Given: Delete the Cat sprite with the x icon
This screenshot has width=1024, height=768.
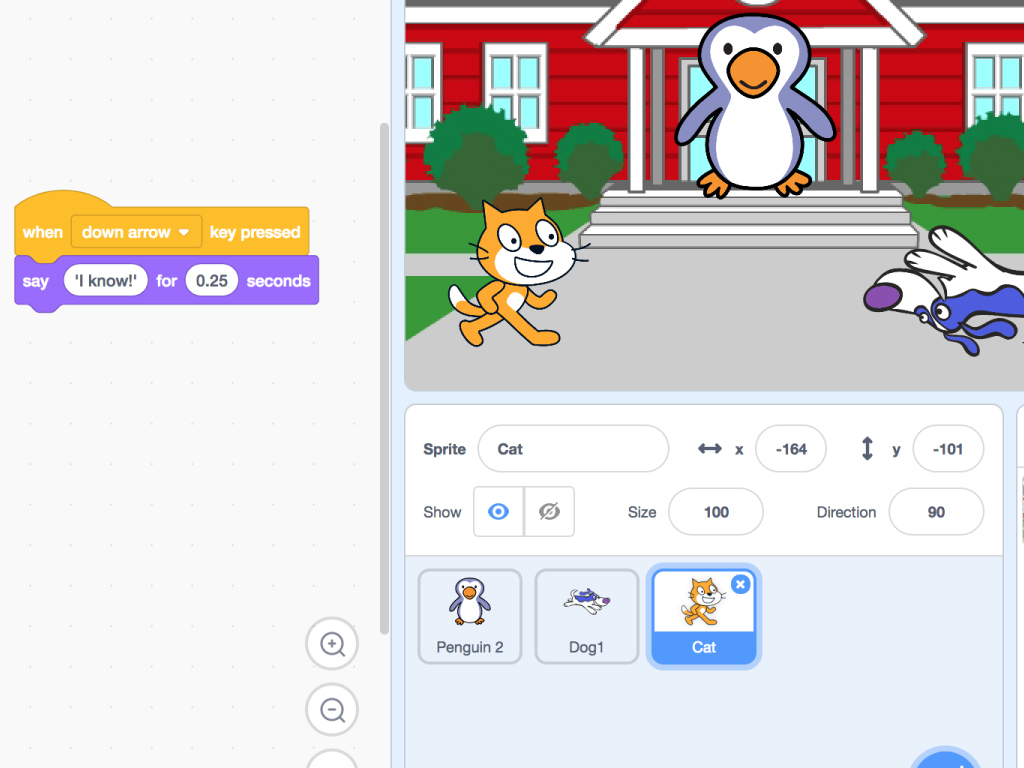Looking at the screenshot, I should pos(740,584).
